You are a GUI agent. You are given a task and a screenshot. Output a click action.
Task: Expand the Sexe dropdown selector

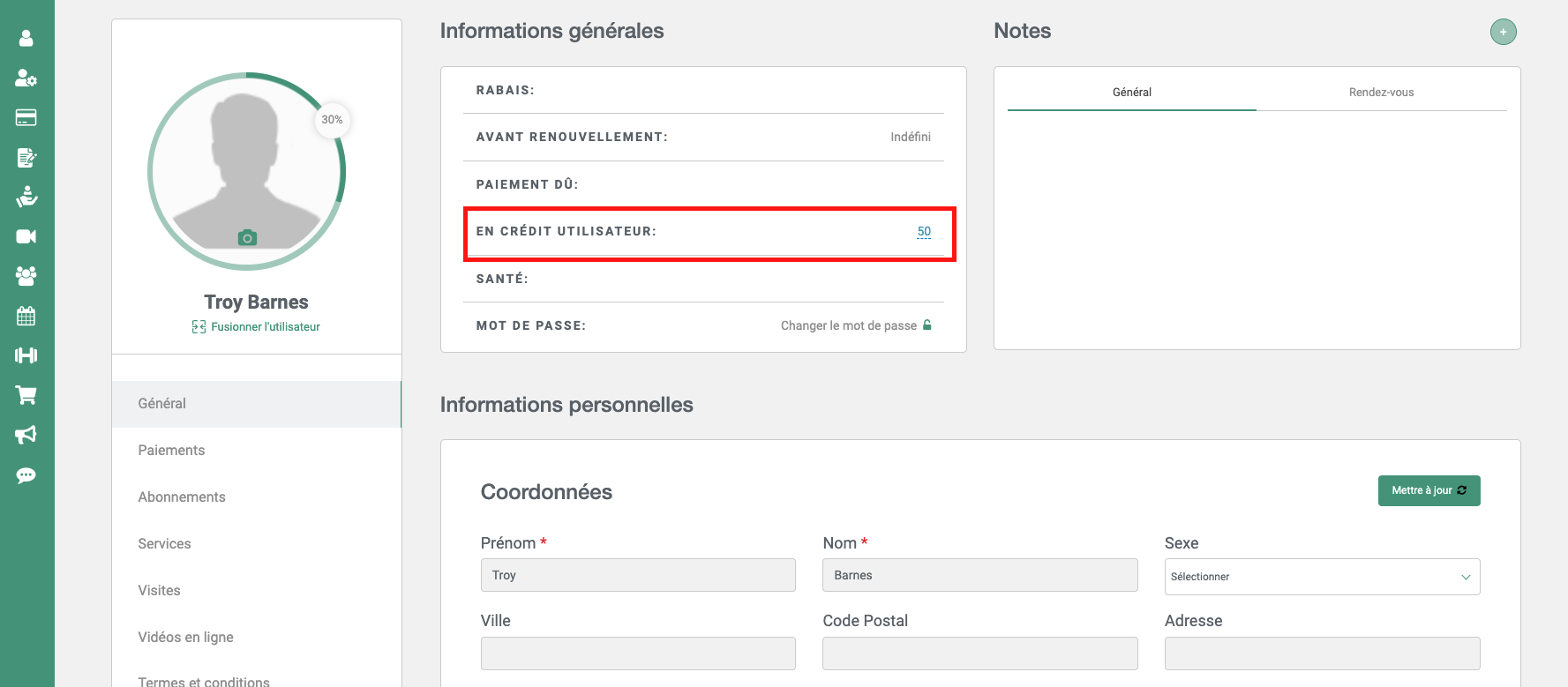click(x=1321, y=577)
